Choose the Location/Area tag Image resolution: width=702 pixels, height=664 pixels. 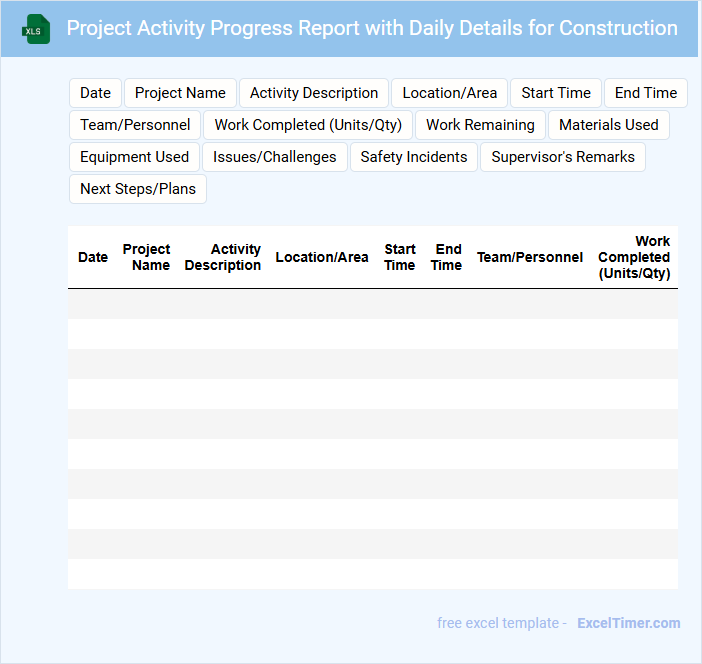(x=449, y=93)
